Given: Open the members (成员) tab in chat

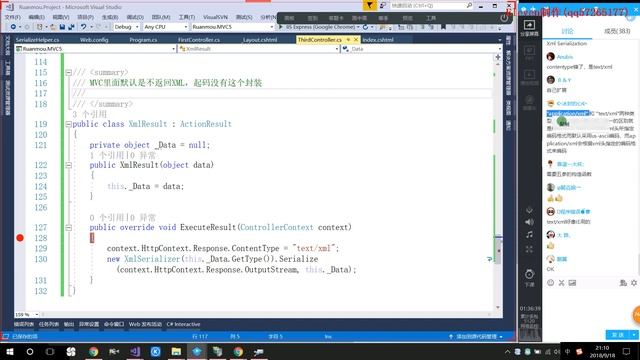Looking at the screenshot, I should point(617,31).
